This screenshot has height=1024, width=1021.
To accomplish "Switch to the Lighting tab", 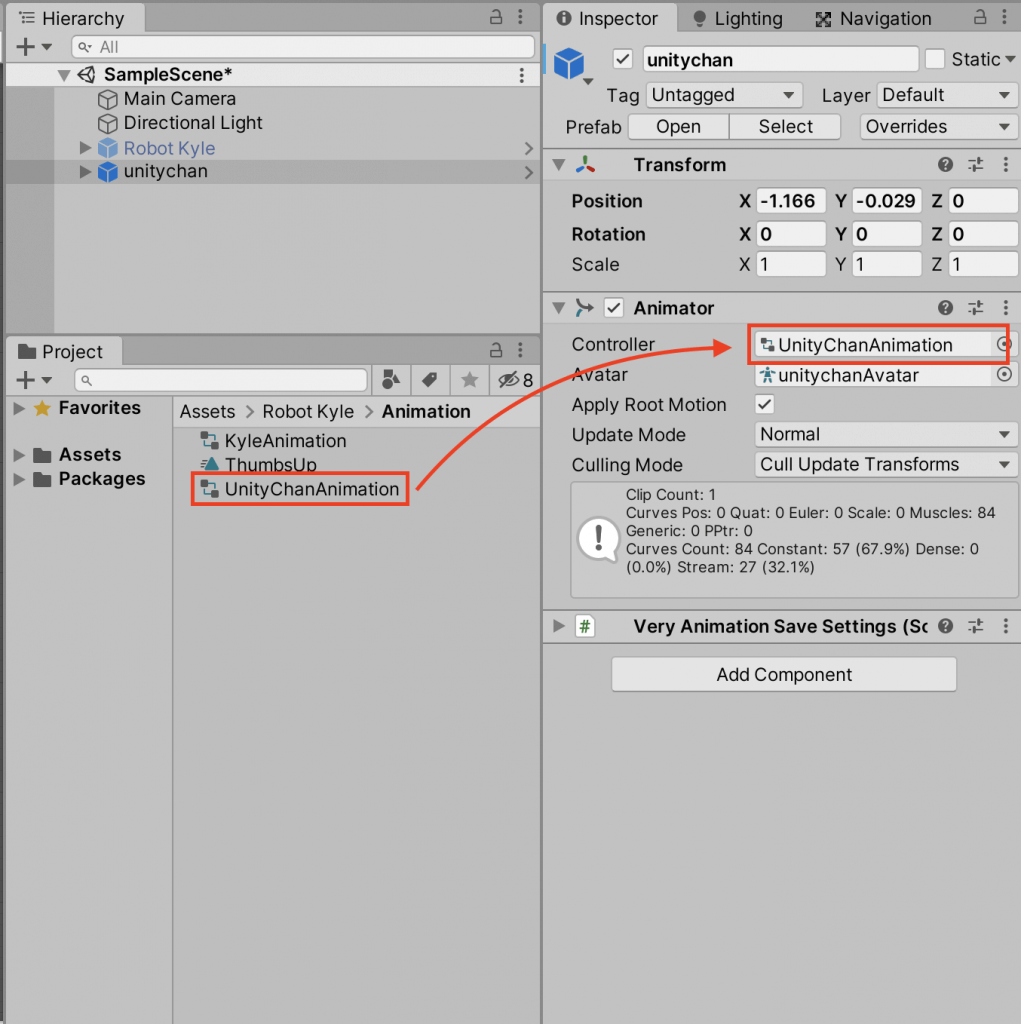I will 736,19.
